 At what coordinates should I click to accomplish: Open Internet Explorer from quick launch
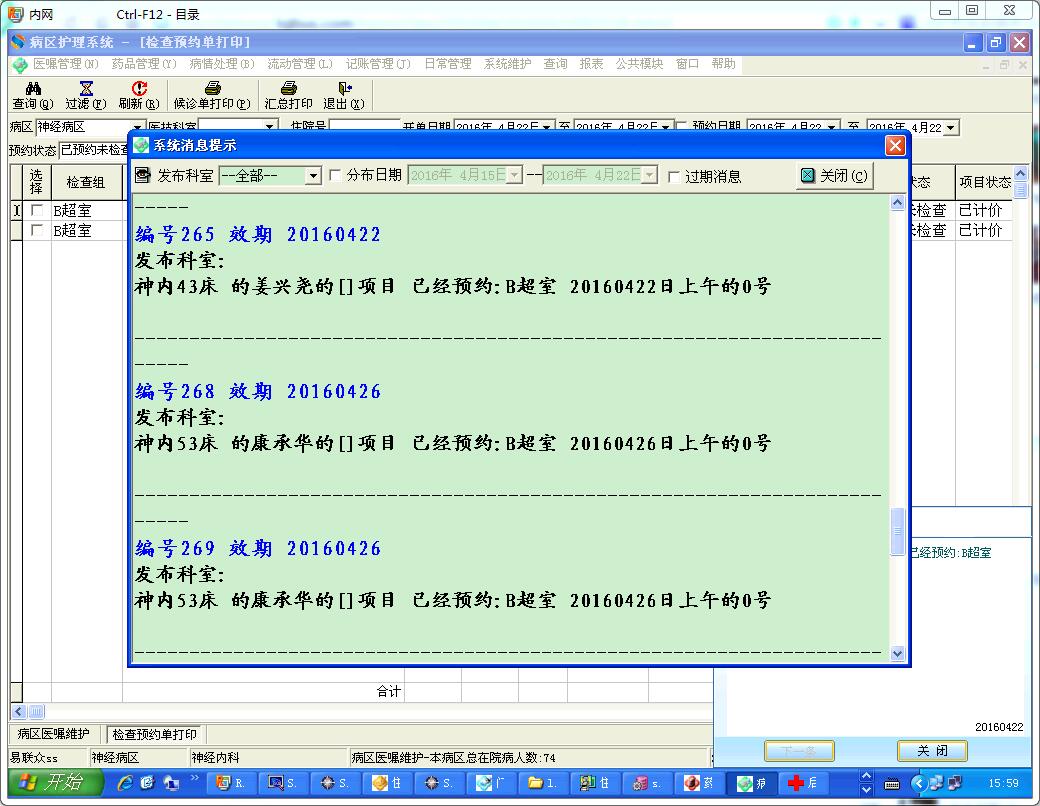click(x=125, y=783)
